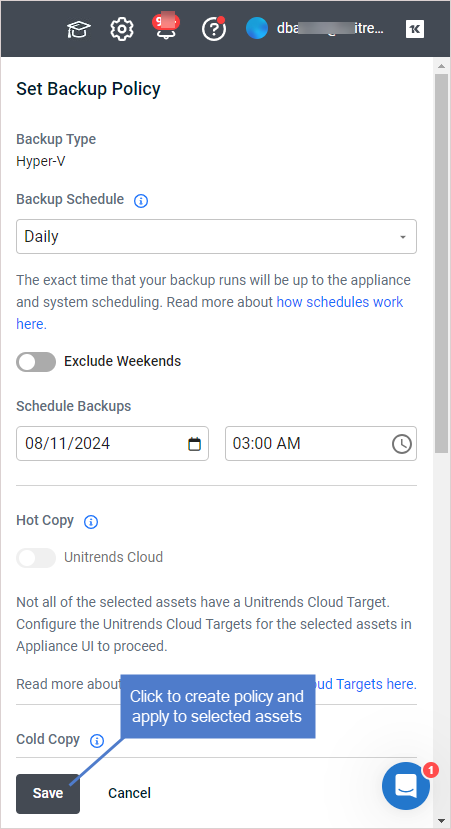Viewport: 451px width, 829px height.
Task: View notifications via the bell icon
Action: click(x=166, y=27)
